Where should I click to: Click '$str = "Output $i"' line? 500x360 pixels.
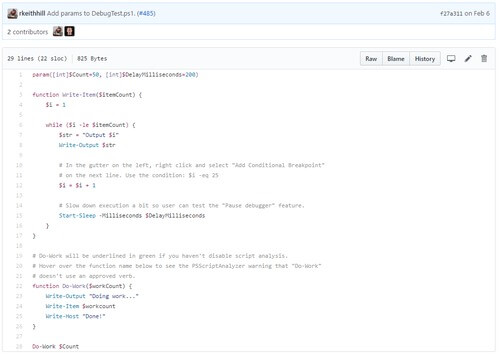tap(89, 135)
